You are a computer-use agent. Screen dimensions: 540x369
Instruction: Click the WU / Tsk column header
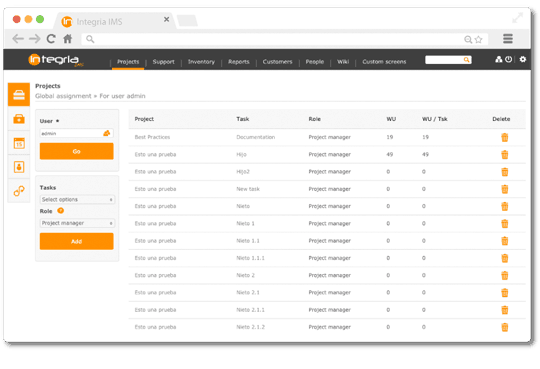click(x=435, y=119)
